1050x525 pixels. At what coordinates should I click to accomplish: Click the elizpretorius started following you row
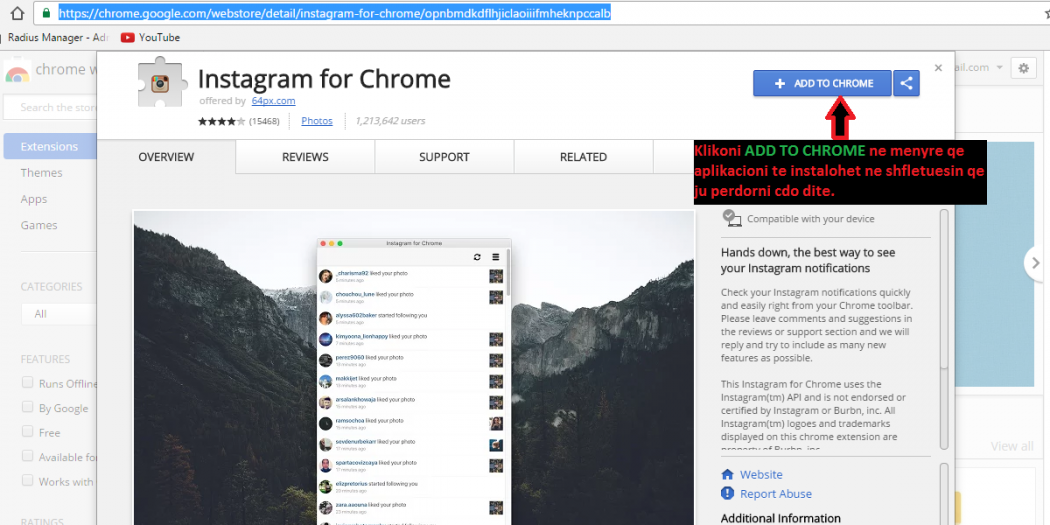411,487
